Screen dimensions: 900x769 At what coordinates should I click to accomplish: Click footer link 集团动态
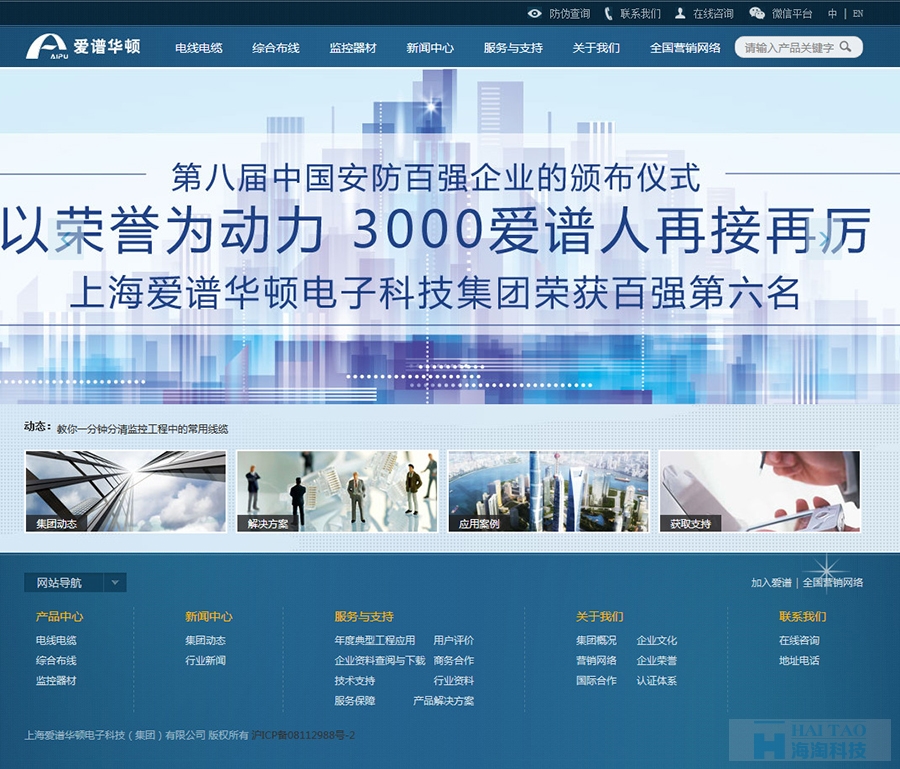[x=205, y=640]
